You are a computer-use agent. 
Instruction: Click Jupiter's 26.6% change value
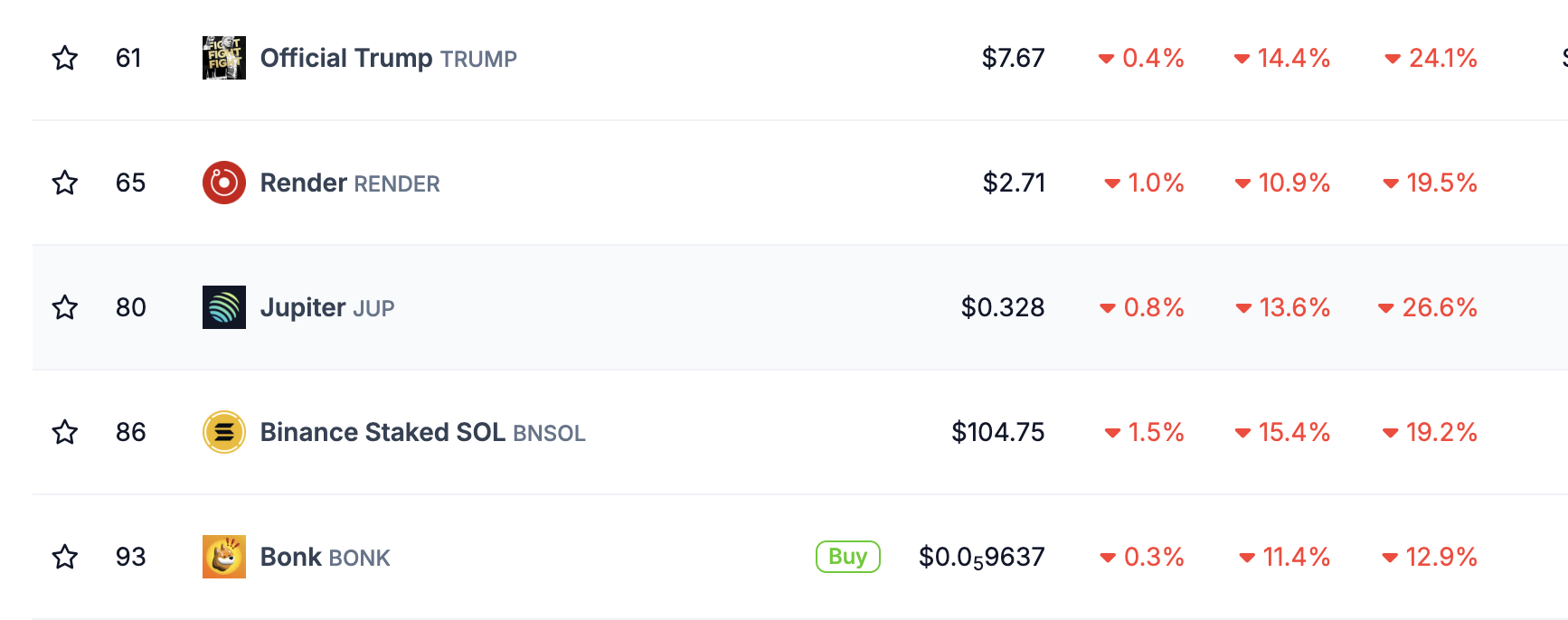point(1439,307)
